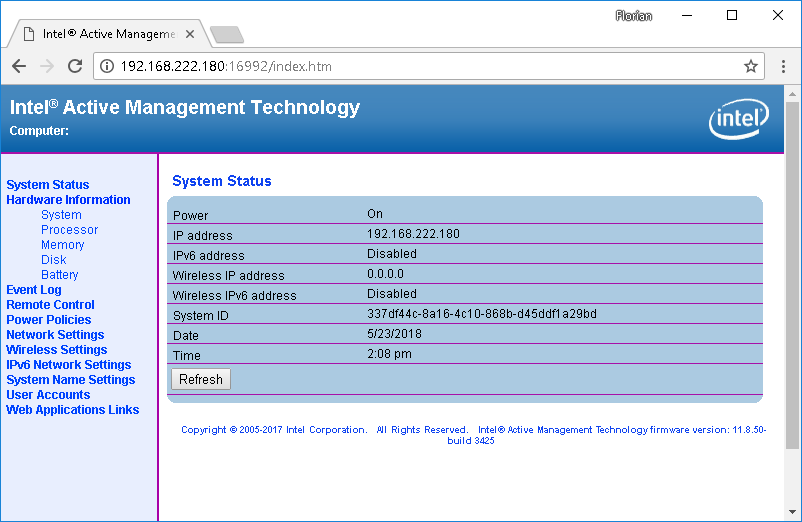Screen dimensions: 802x522
Task: Click the copyright firmware version text
Action: (473, 435)
